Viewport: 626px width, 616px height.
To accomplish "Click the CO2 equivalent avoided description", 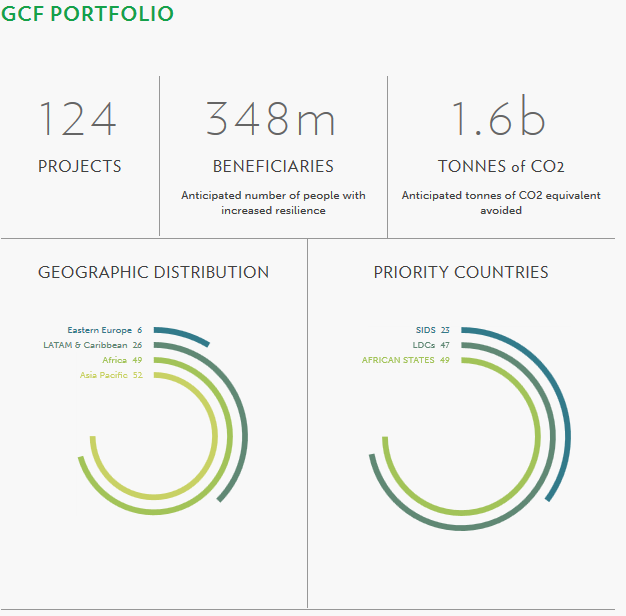I will (x=501, y=203).
